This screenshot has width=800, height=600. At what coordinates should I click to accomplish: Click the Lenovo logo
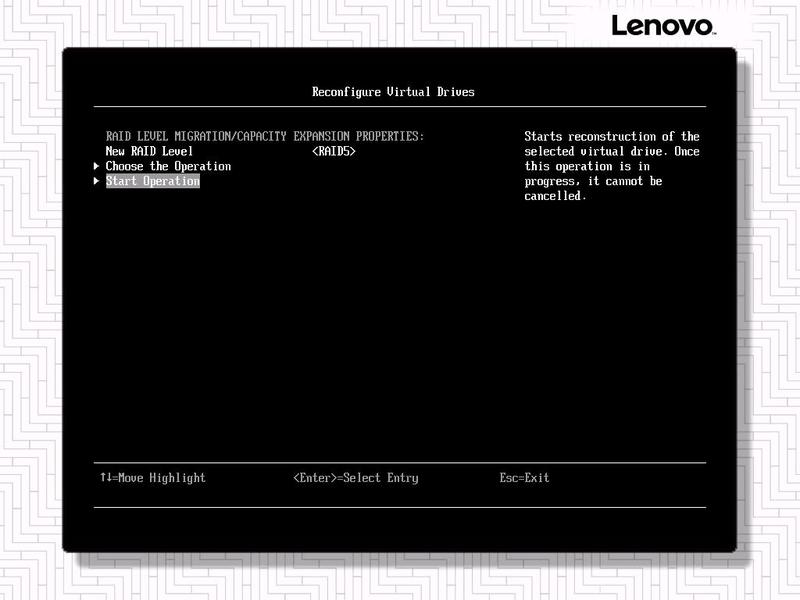tap(662, 25)
